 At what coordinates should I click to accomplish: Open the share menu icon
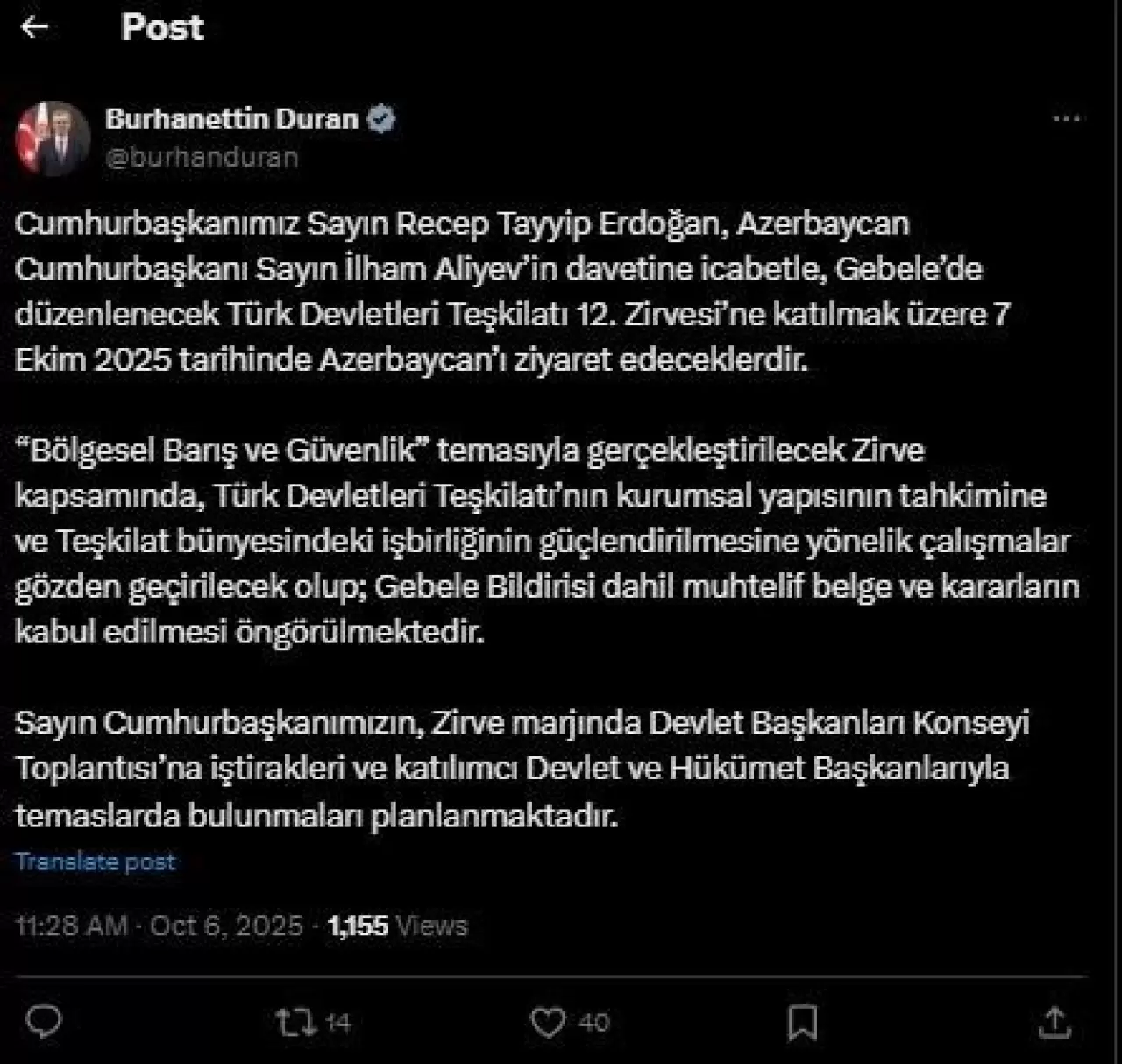click(1055, 1022)
